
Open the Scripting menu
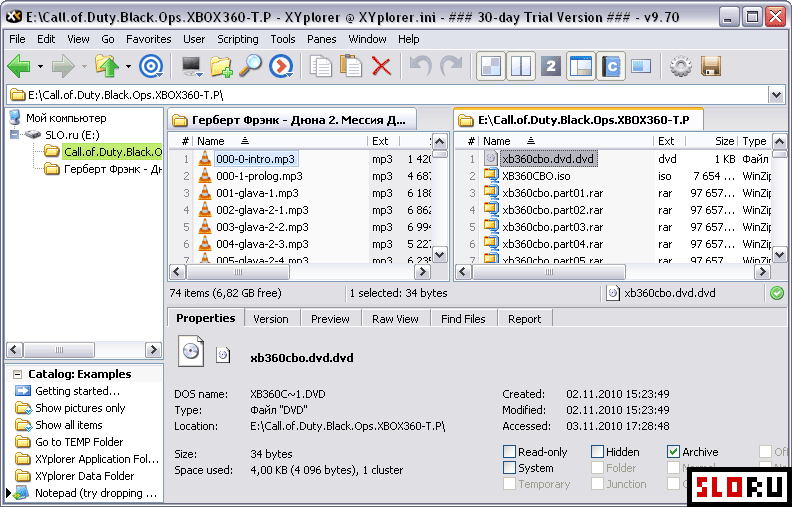coord(237,39)
